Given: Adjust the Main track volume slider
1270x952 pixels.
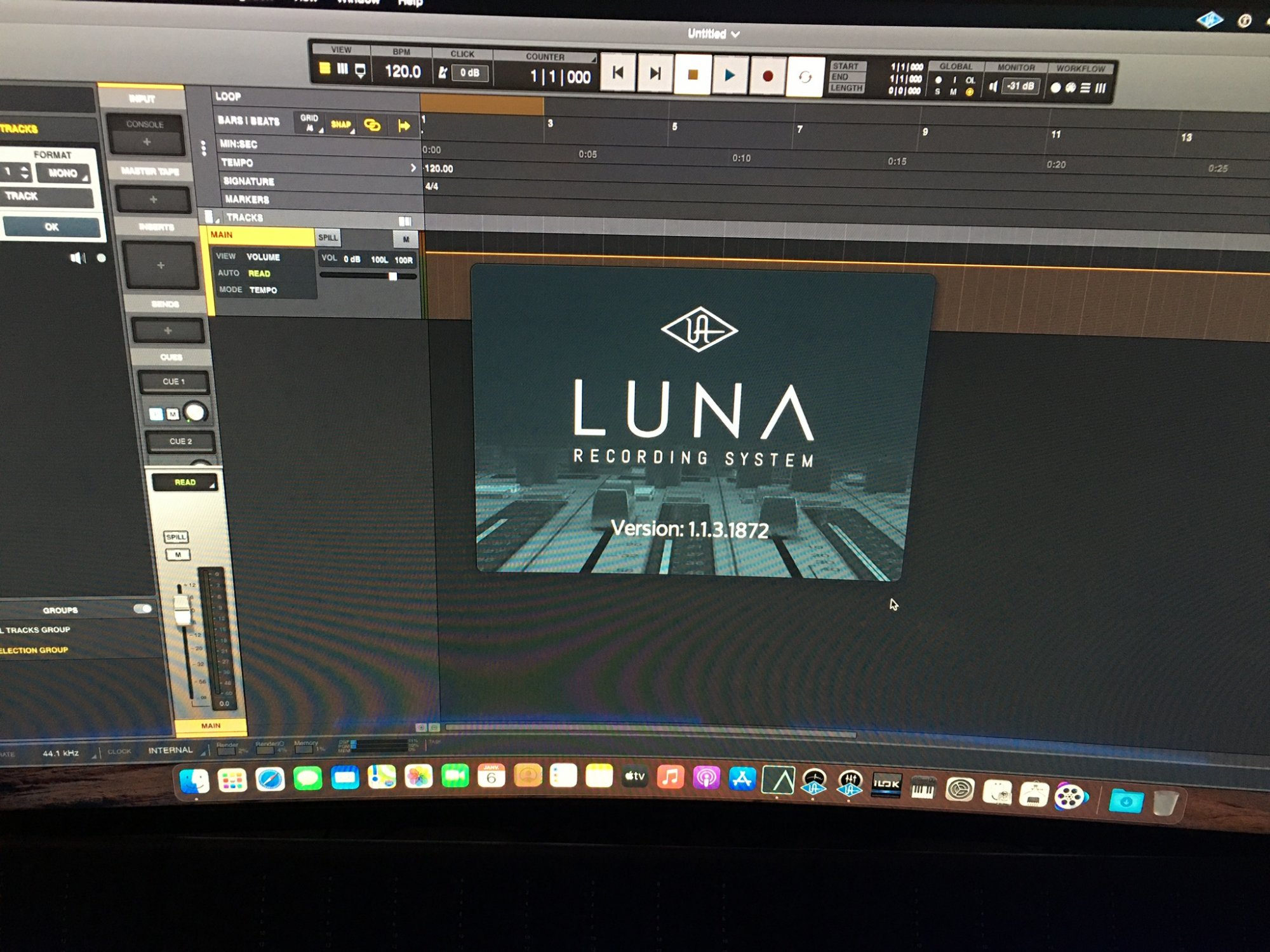Looking at the screenshot, I should pos(392,276).
